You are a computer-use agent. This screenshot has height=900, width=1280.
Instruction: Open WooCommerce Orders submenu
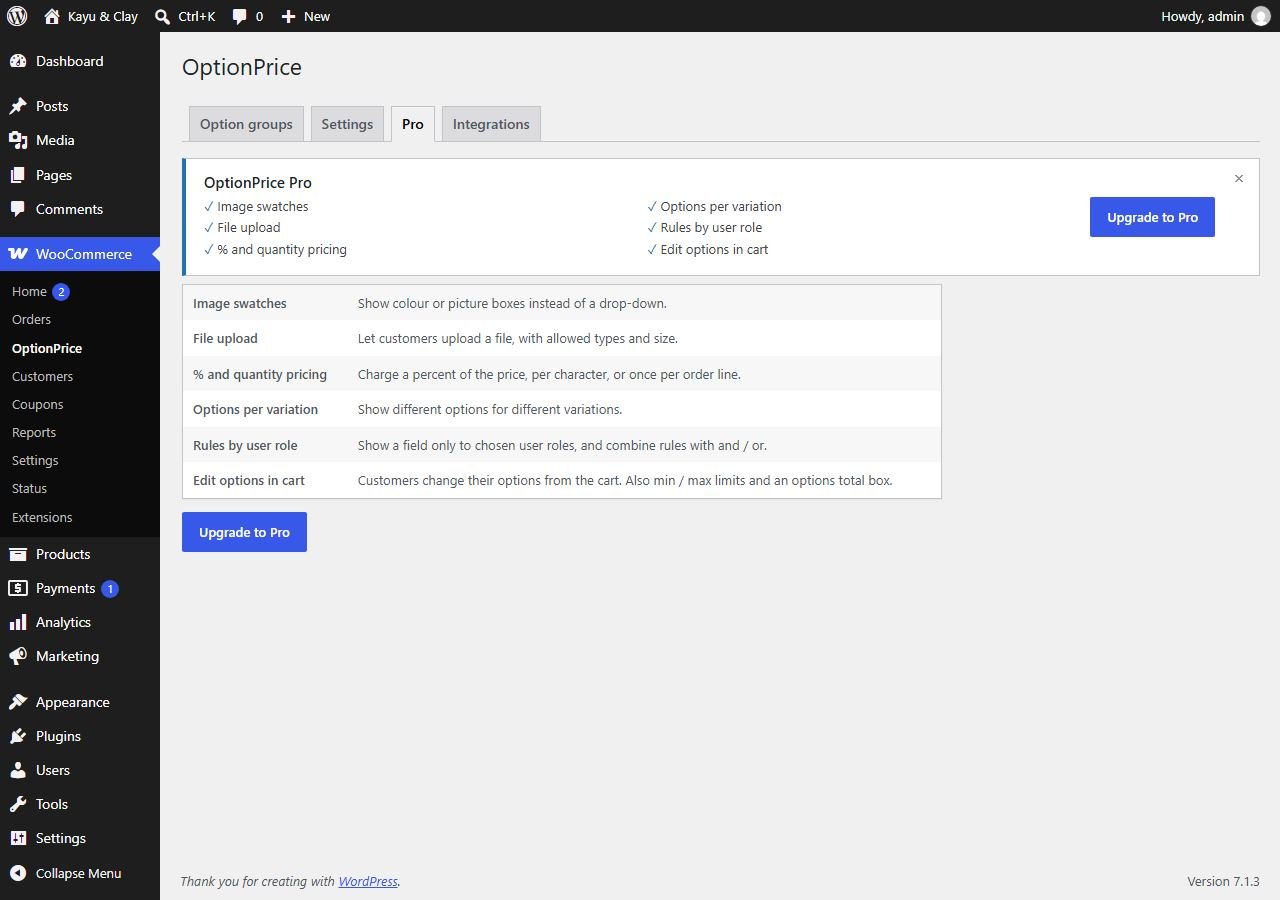coord(31,319)
